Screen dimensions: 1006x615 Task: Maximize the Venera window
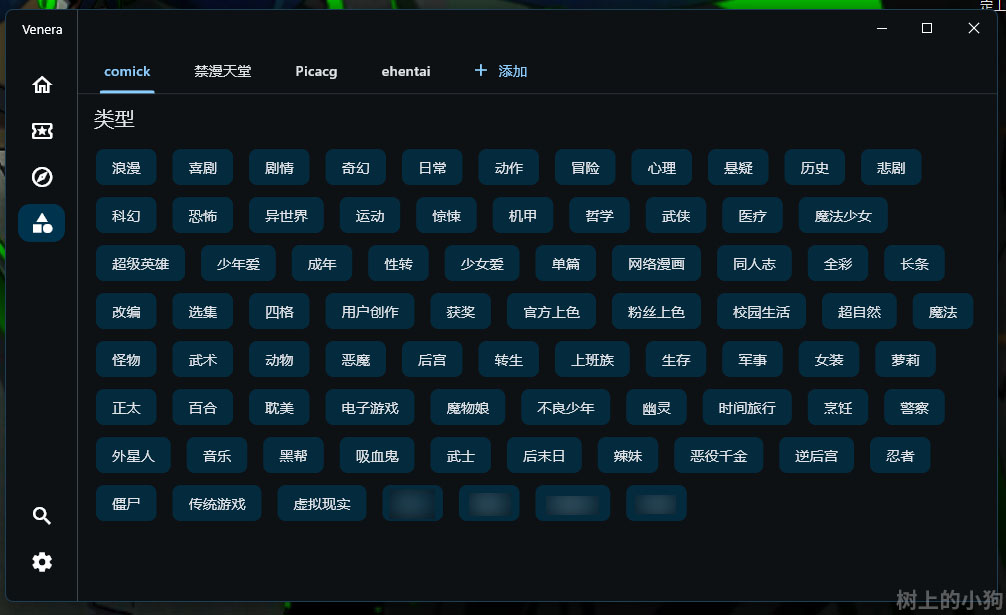(x=927, y=29)
